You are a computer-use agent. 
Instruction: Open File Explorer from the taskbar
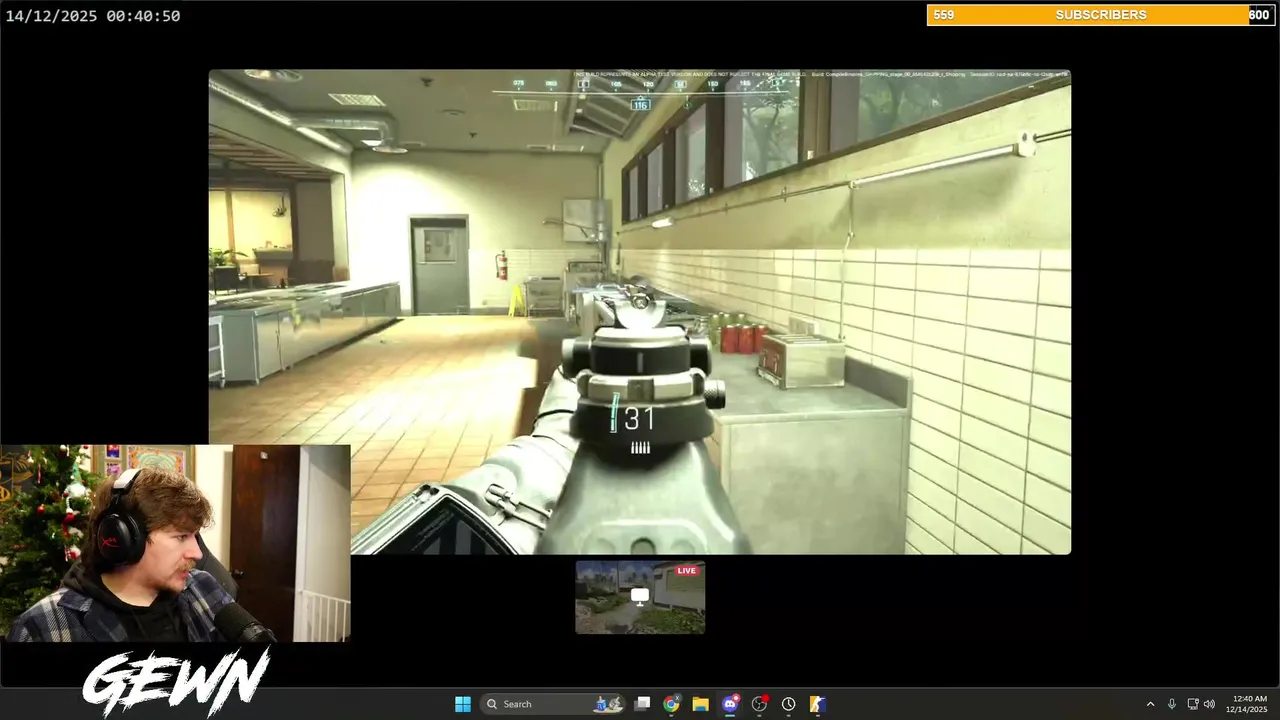[x=700, y=704]
